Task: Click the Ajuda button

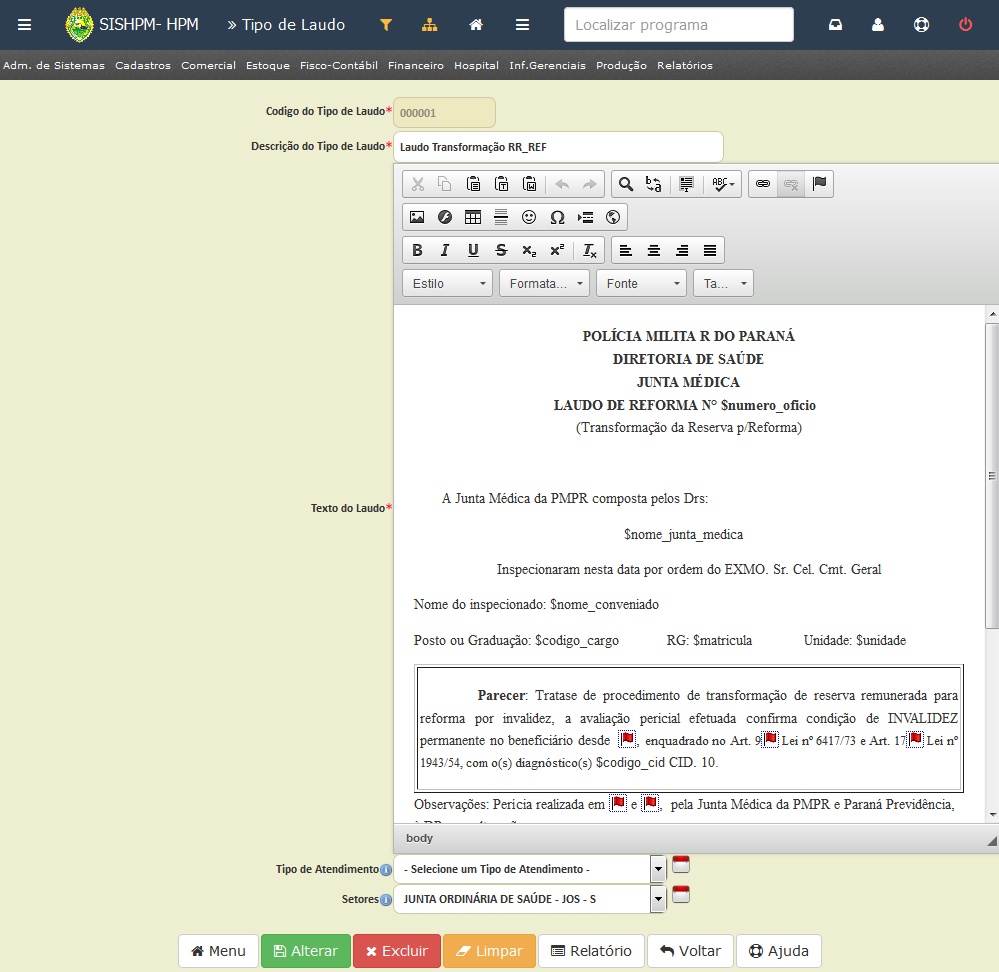Action: click(x=779, y=950)
